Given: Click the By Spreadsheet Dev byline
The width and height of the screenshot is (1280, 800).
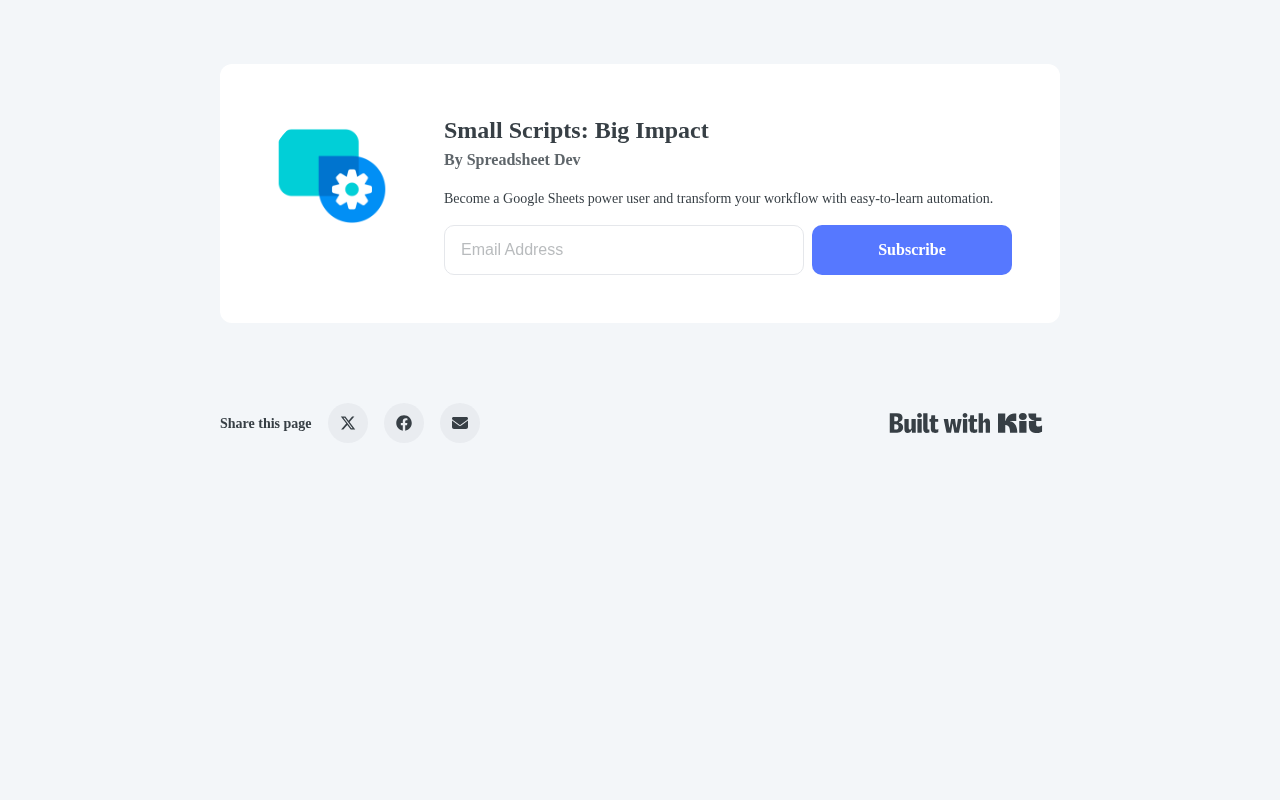Looking at the screenshot, I should coord(512,160).
